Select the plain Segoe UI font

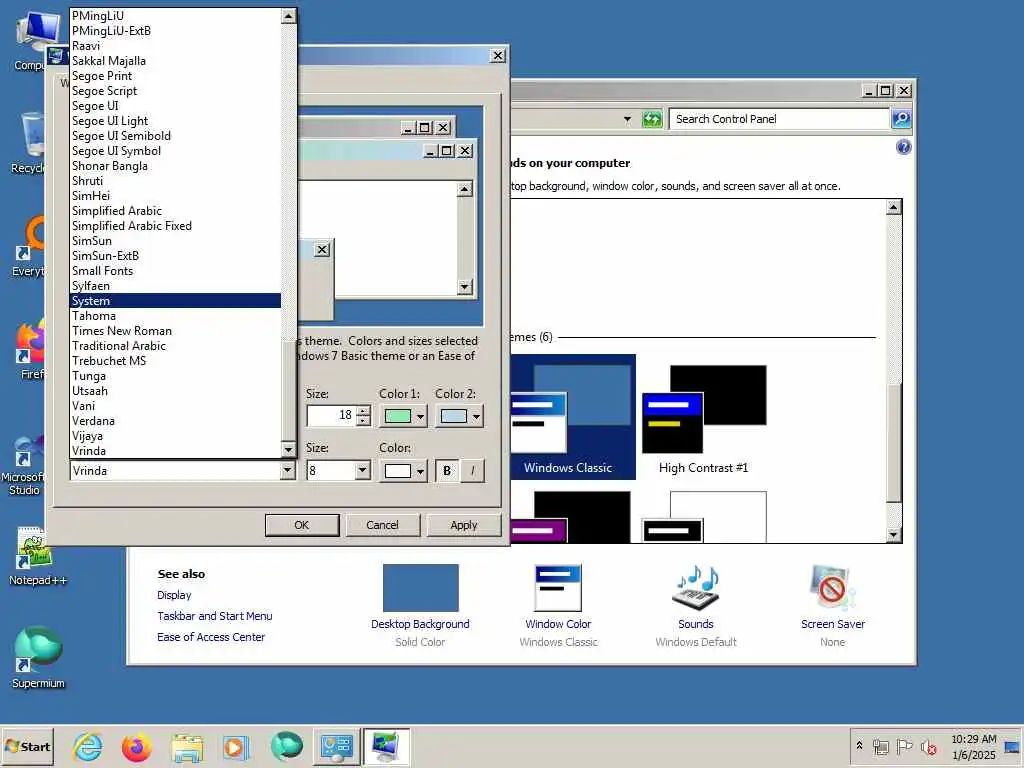click(x=175, y=106)
